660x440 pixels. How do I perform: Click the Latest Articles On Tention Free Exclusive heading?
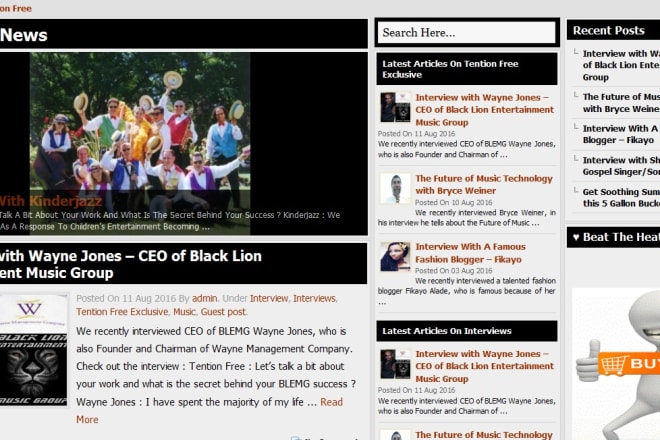click(450, 69)
